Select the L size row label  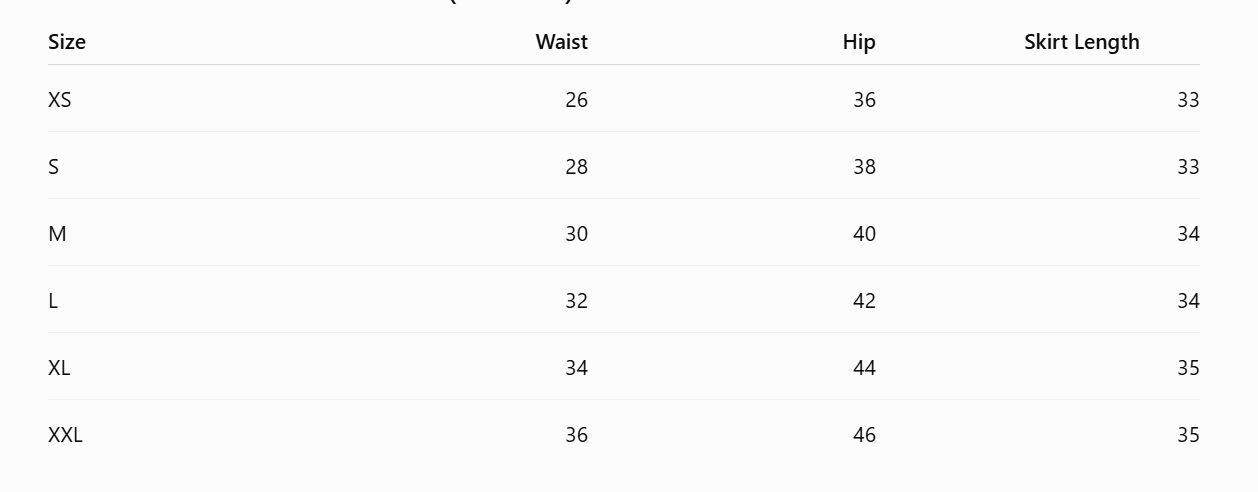click(x=53, y=301)
